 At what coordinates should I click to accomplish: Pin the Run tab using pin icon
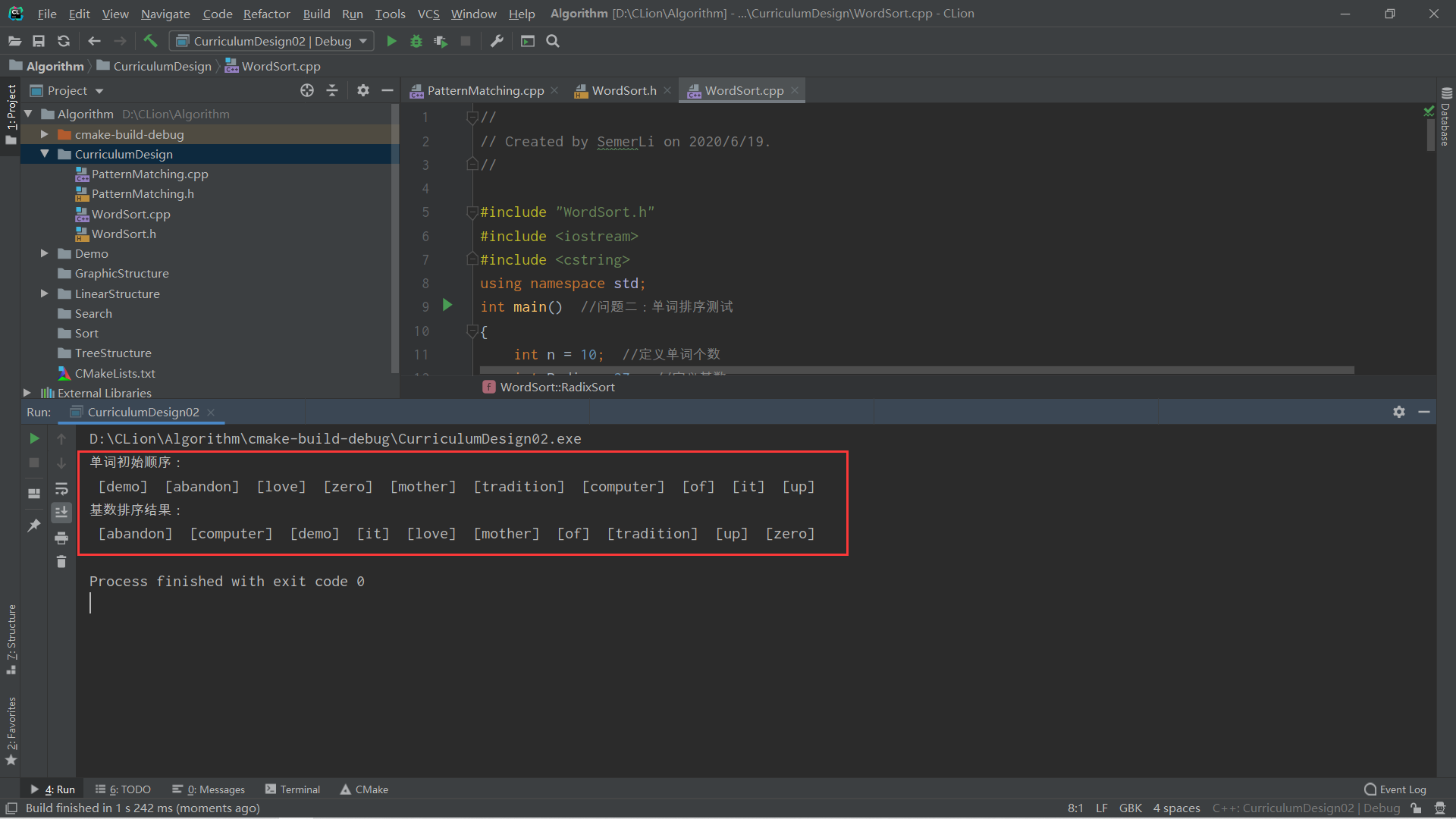tap(33, 526)
